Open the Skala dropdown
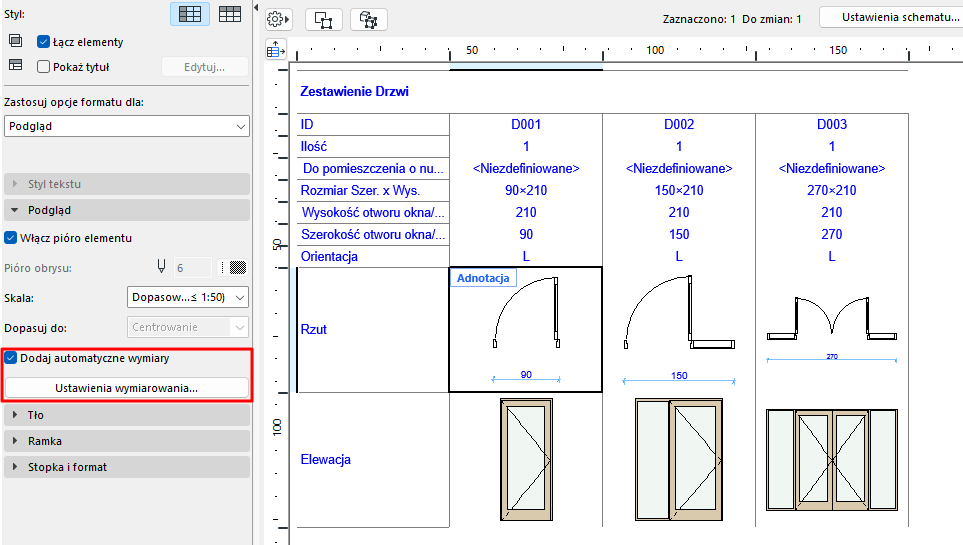Image resolution: width=963 pixels, height=545 pixels. [x=189, y=297]
